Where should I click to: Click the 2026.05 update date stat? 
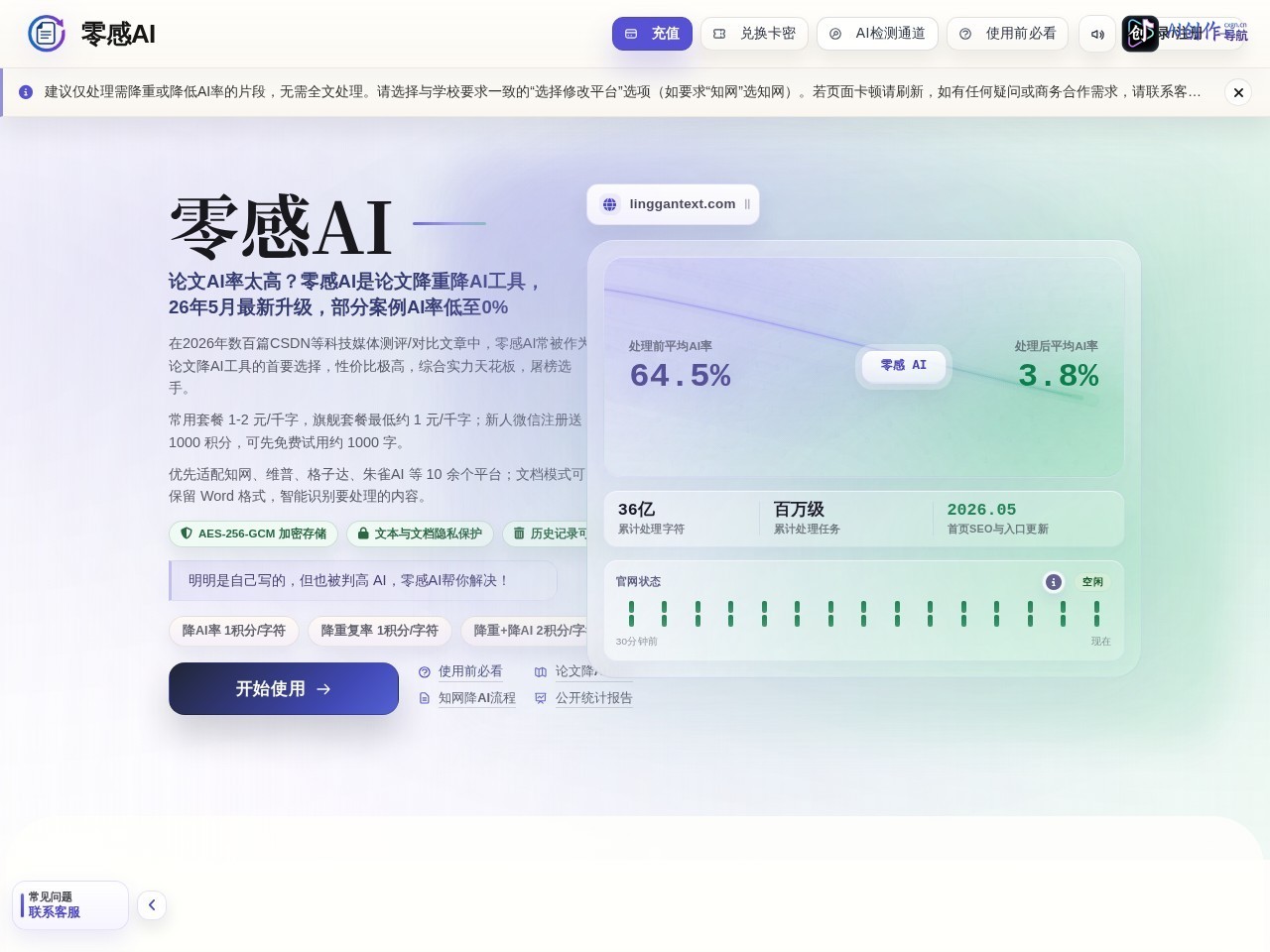981,510
